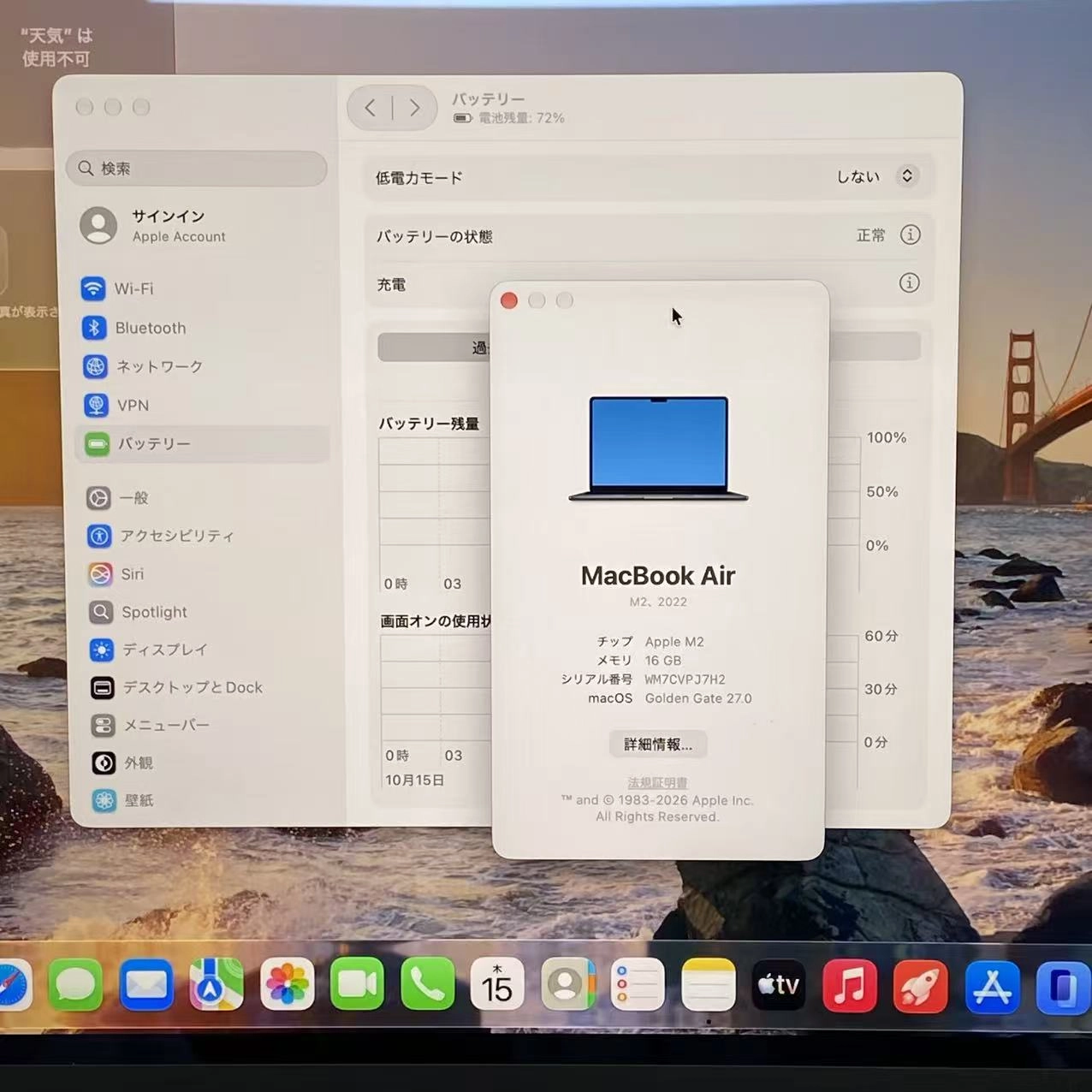
Task: Go back in System Settings
Action: click(370, 108)
